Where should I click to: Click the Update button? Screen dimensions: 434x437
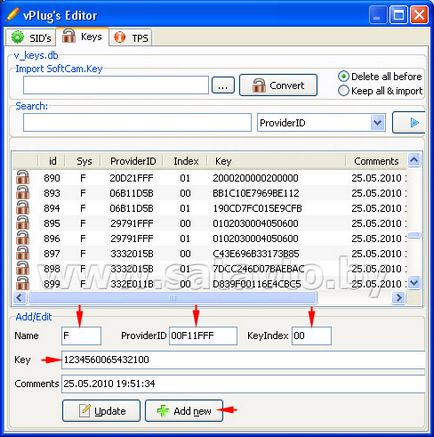tap(101, 411)
